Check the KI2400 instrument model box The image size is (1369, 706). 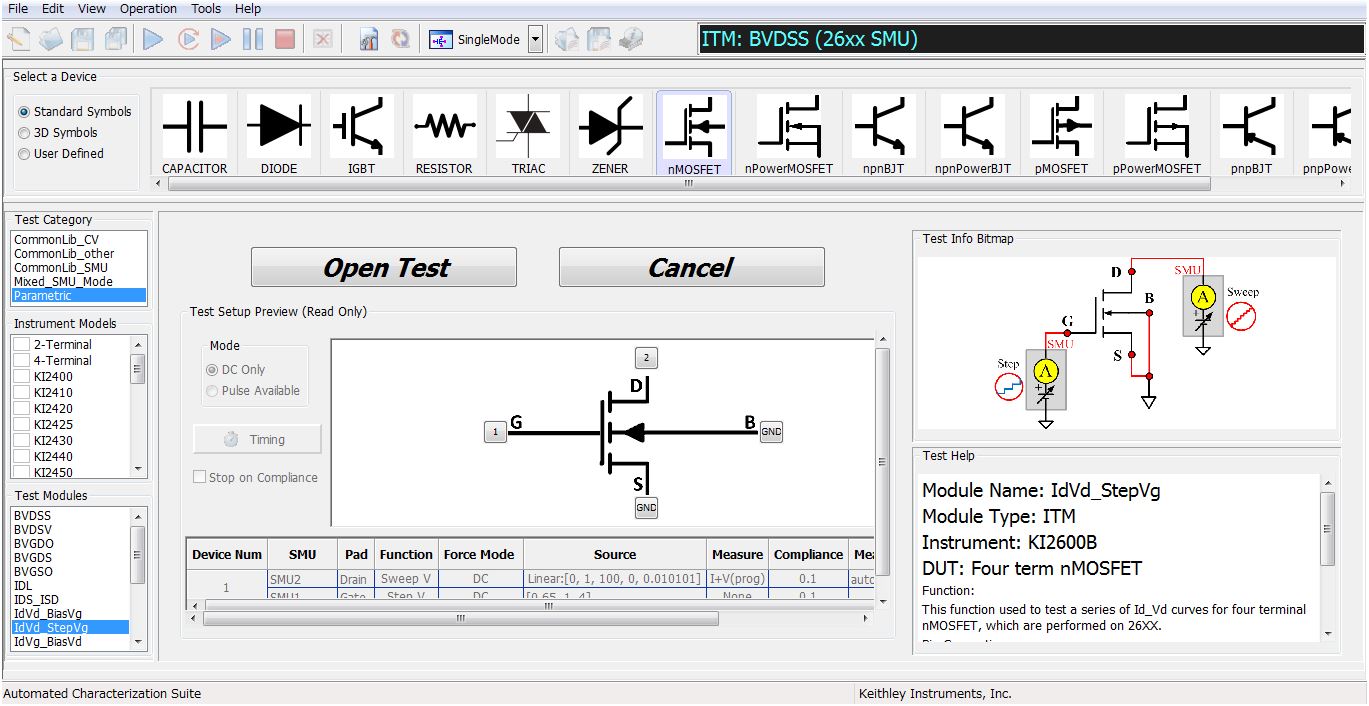point(21,377)
